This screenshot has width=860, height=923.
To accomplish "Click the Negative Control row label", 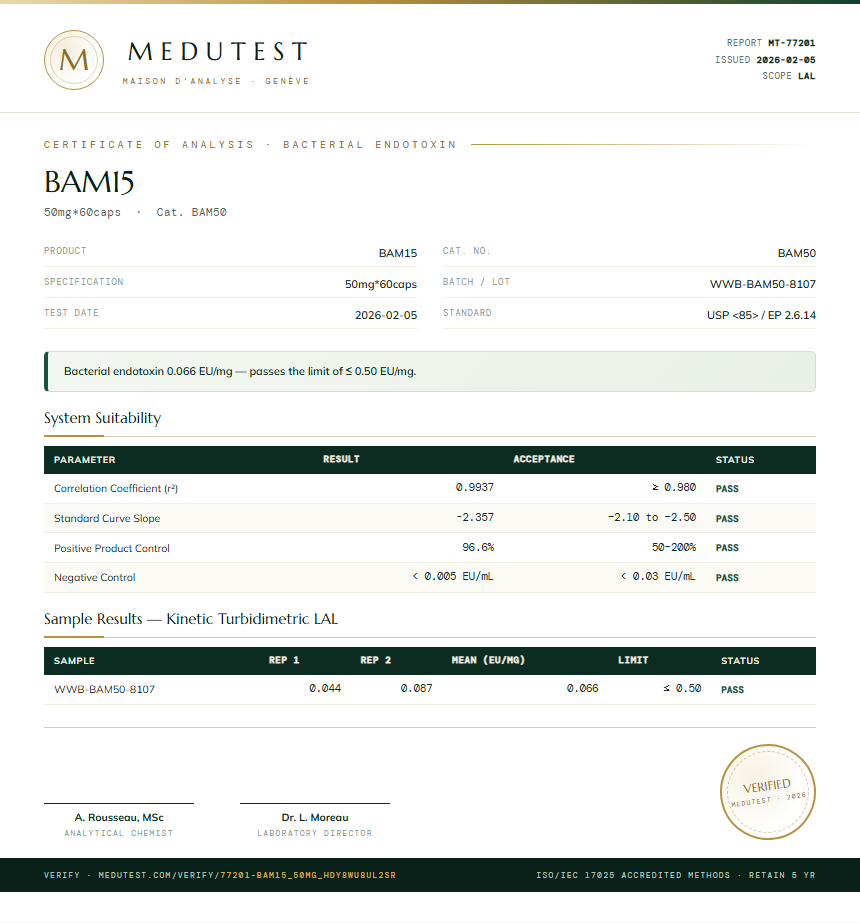I will point(95,577).
